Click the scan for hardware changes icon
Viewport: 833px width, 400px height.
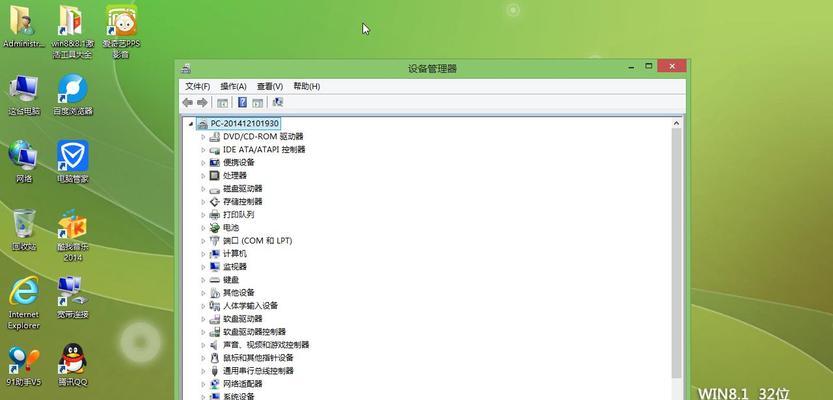[278, 102]
